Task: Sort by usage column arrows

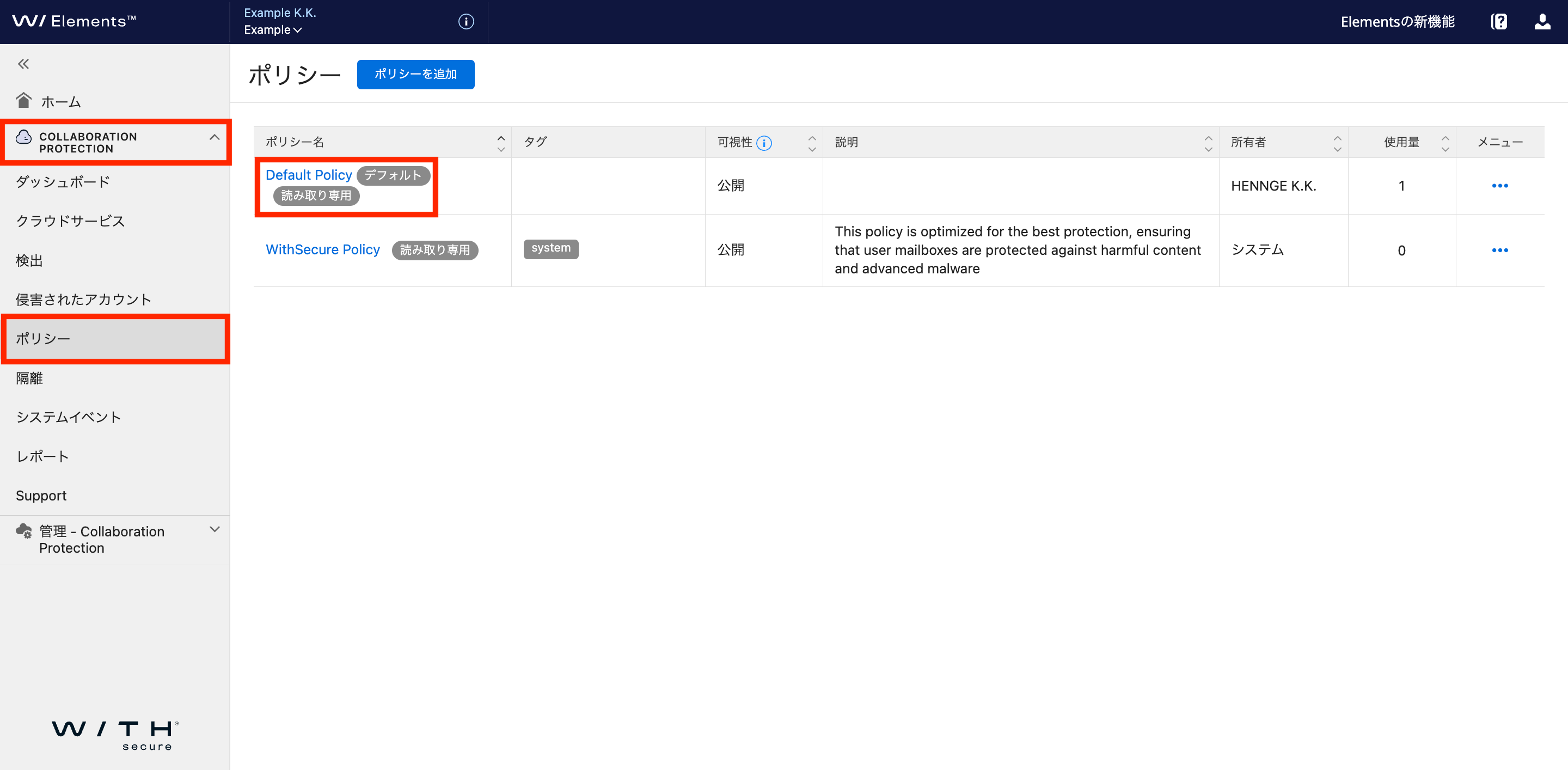Action: (1445, 144)
